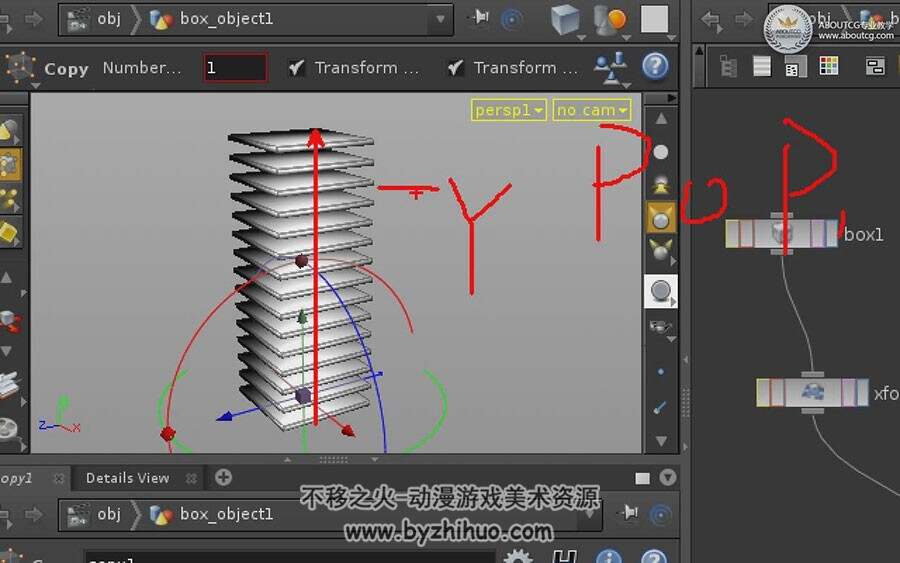Click the maximize pane icon in the lower pane
The height and width of the screenshot is (563, 900).
tap(642, 478)
